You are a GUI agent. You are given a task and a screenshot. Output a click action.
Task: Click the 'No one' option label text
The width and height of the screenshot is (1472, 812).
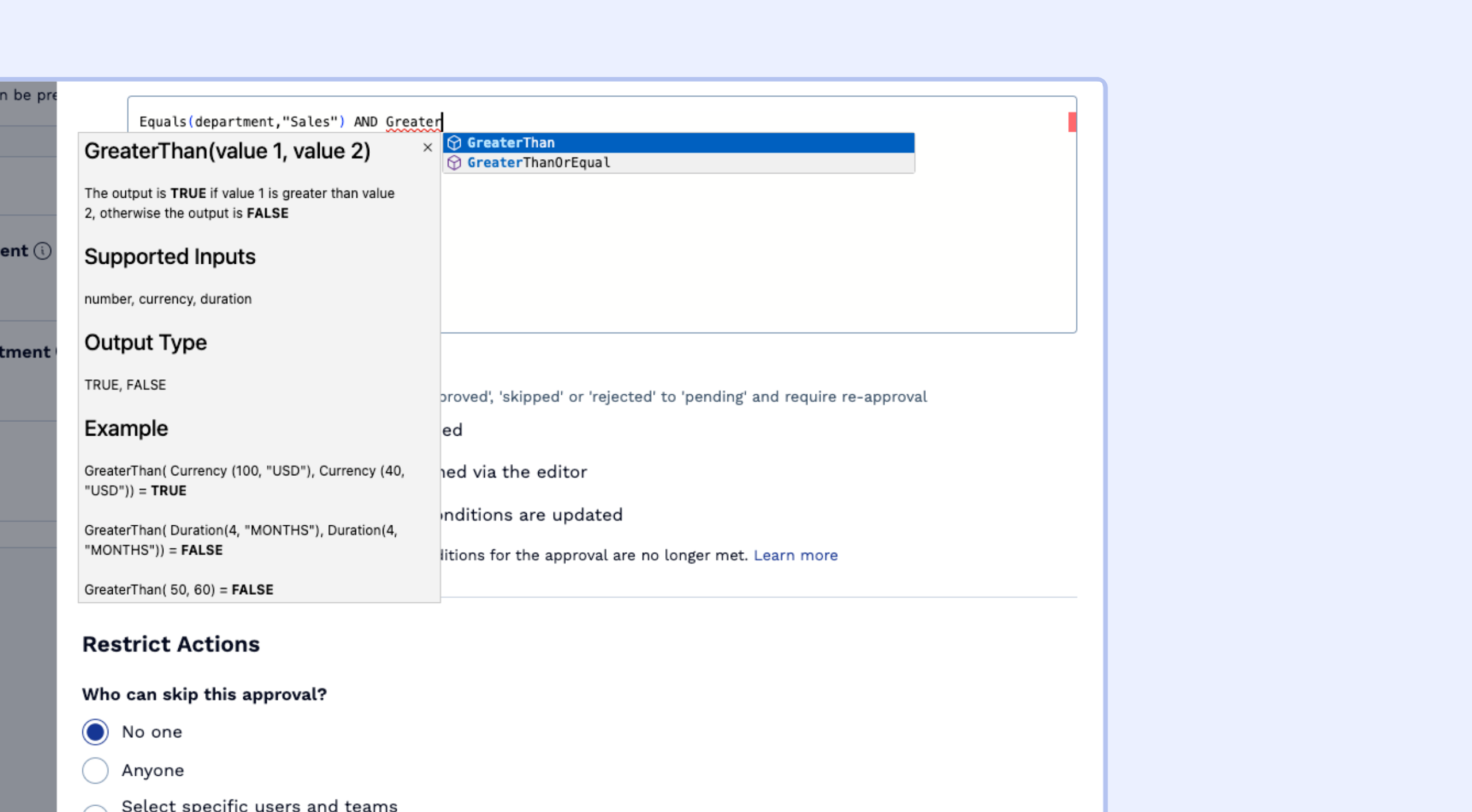click(152, 732)
